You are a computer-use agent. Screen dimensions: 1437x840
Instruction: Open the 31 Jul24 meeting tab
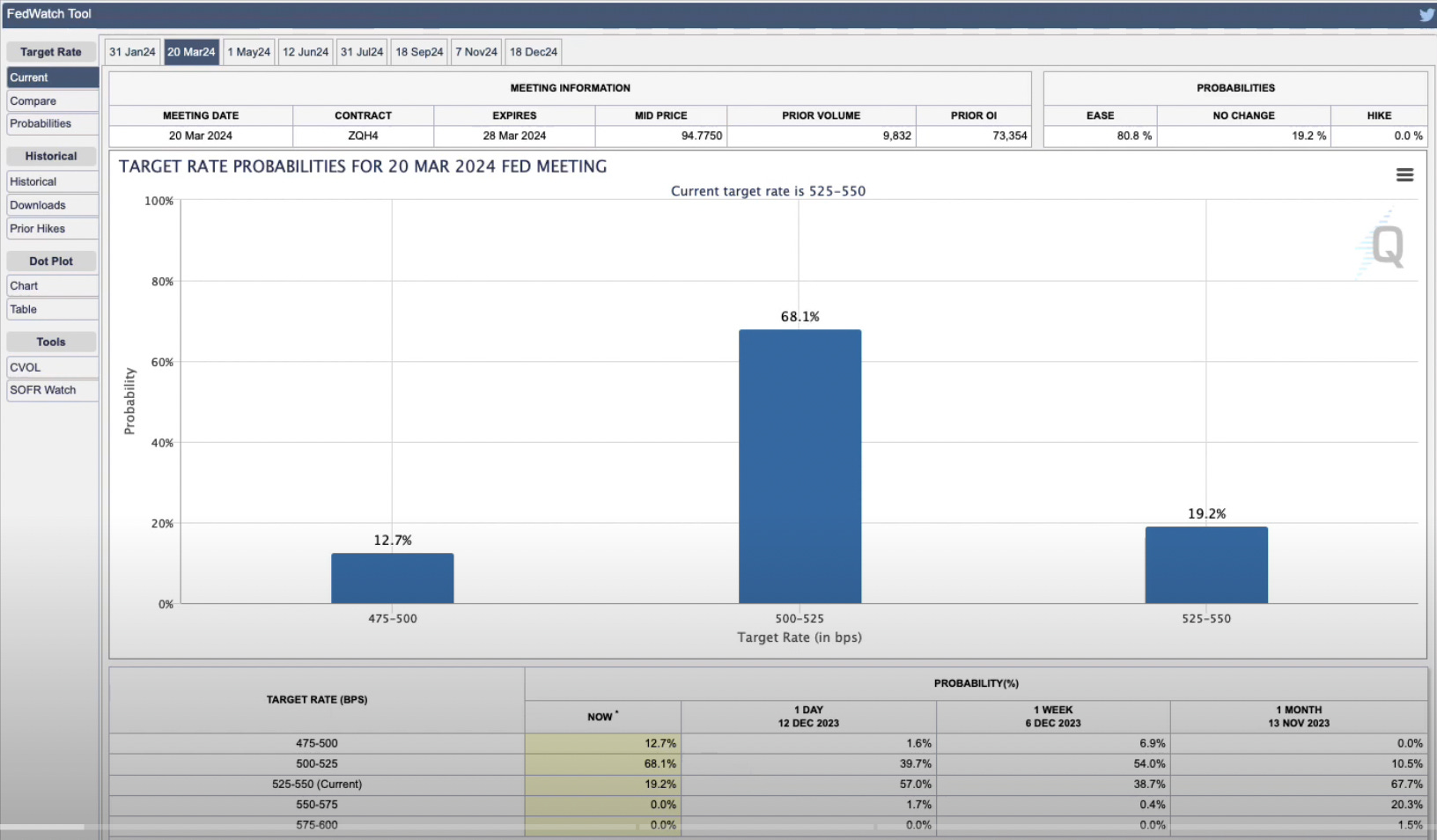point(362,52)
